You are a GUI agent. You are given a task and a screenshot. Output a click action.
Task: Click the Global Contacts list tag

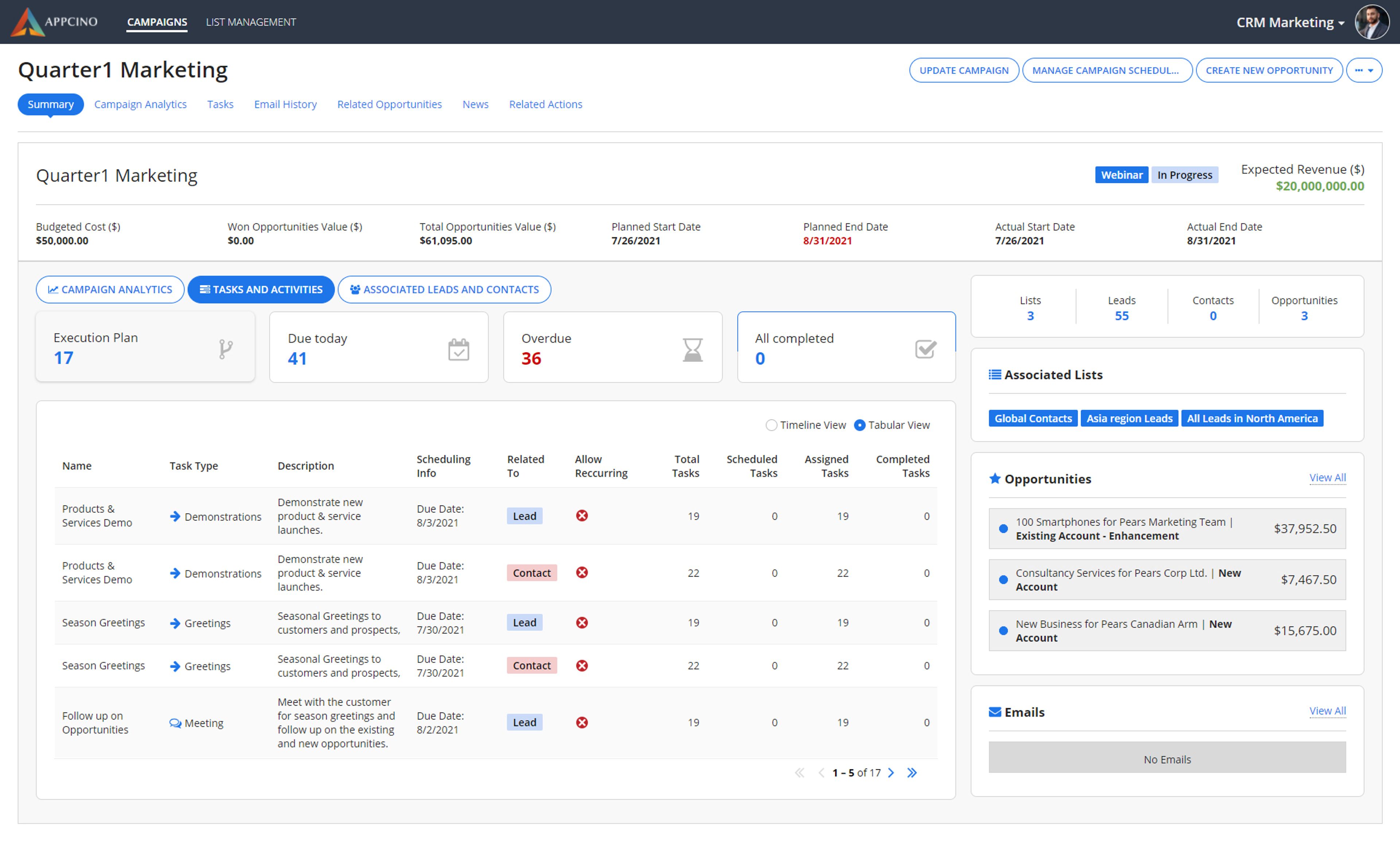[x=1032, y=419]
